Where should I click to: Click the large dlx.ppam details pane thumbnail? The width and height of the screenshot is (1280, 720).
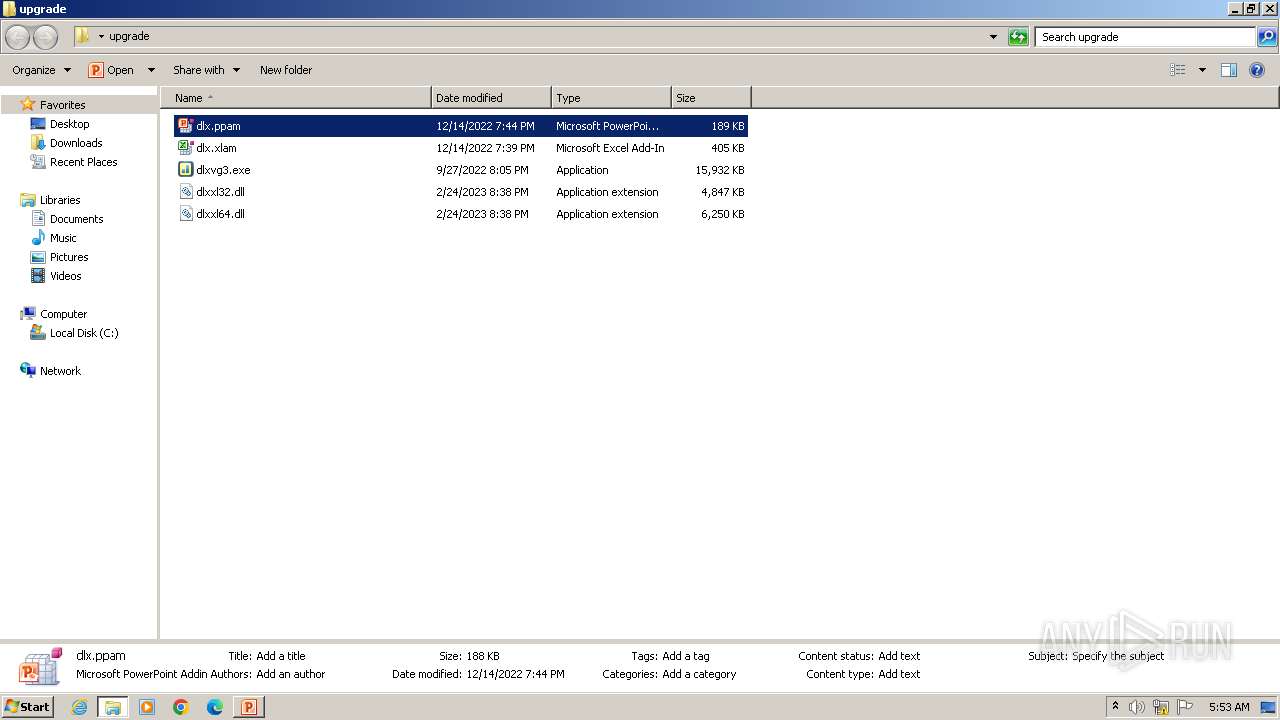[40, 665]
